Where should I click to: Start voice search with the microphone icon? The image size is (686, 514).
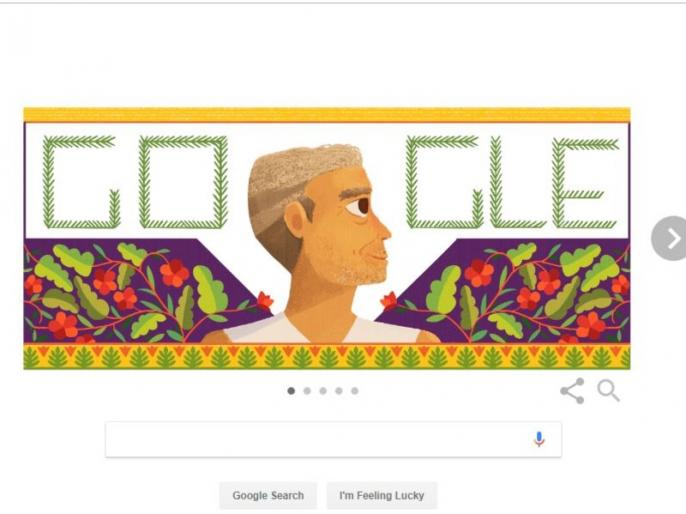coord(539,439)
